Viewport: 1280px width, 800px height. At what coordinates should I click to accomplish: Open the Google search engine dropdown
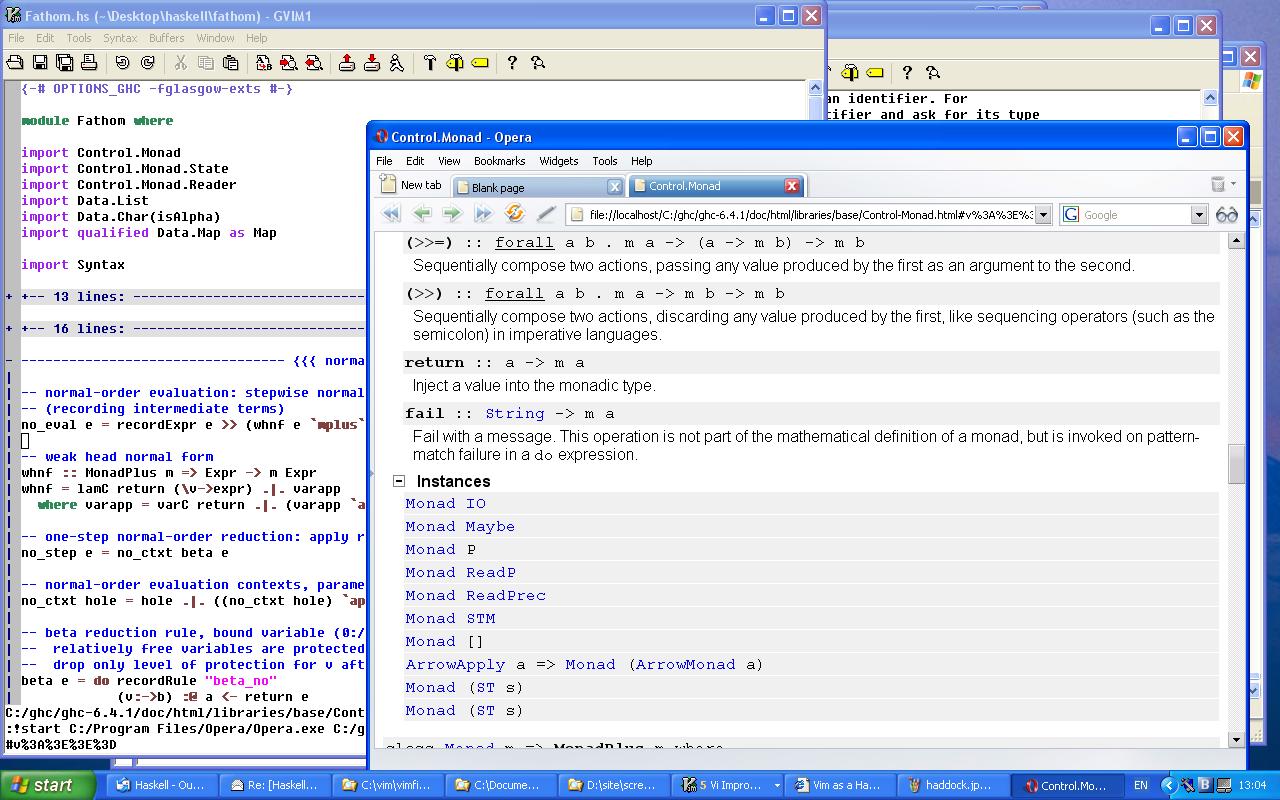[1198, 214]
